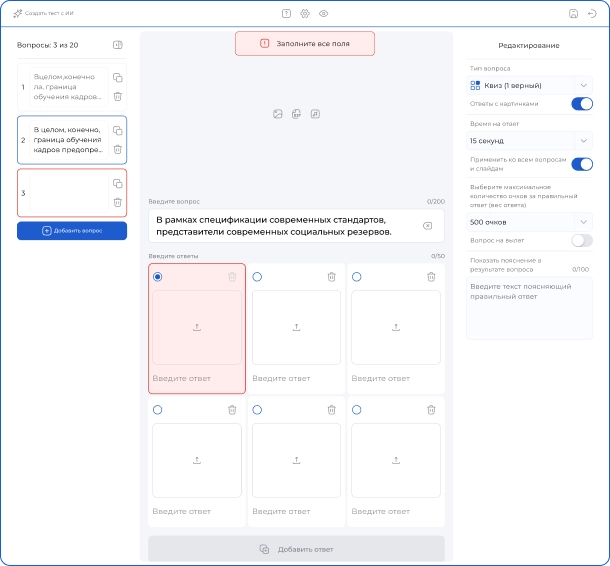Duplicate question 2 with the copy icon

click(117, 130)
